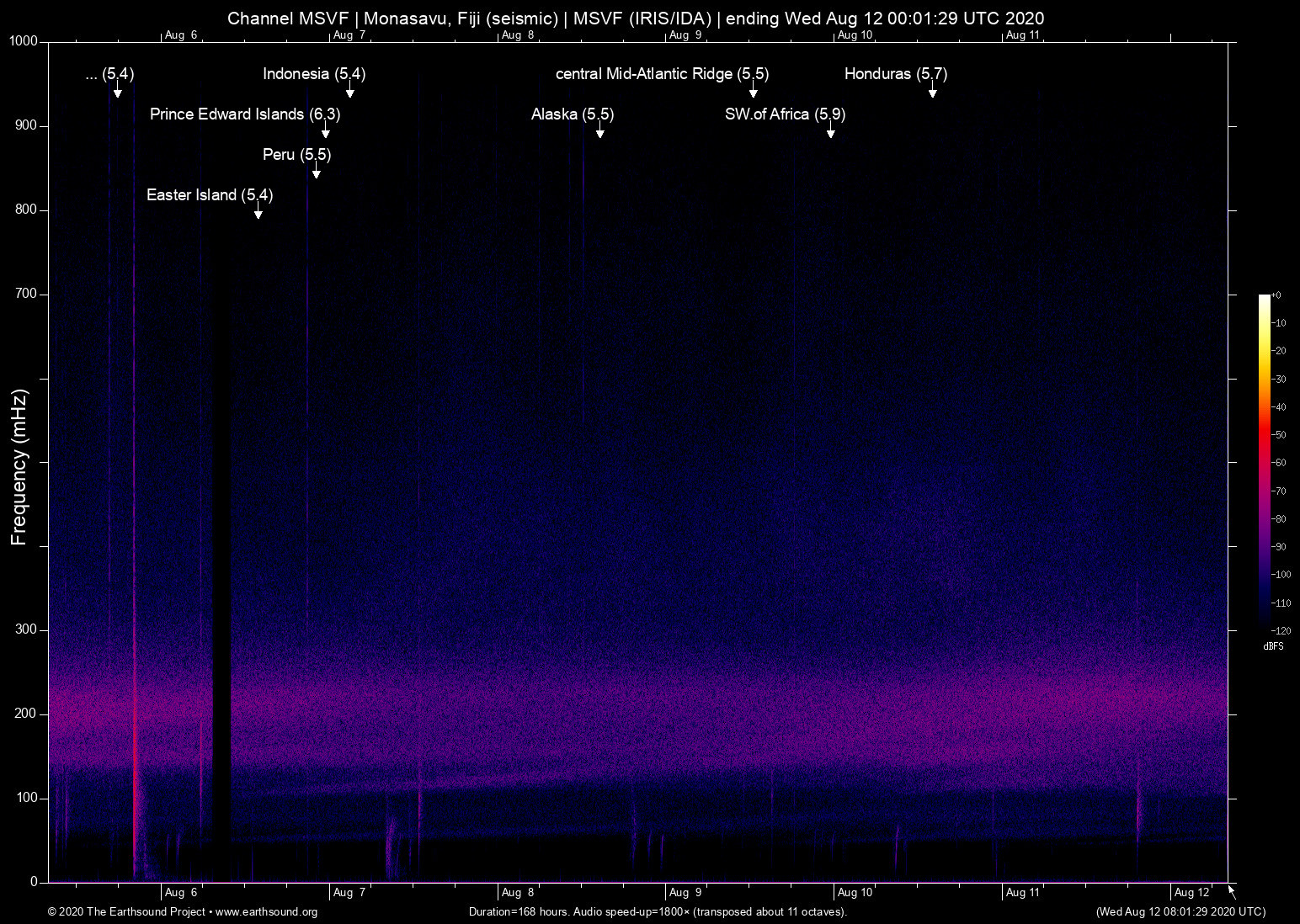Click the arrow marker under the '... (5.4)' label
The height and width of the screenshot is (924, 1300).
118,89
